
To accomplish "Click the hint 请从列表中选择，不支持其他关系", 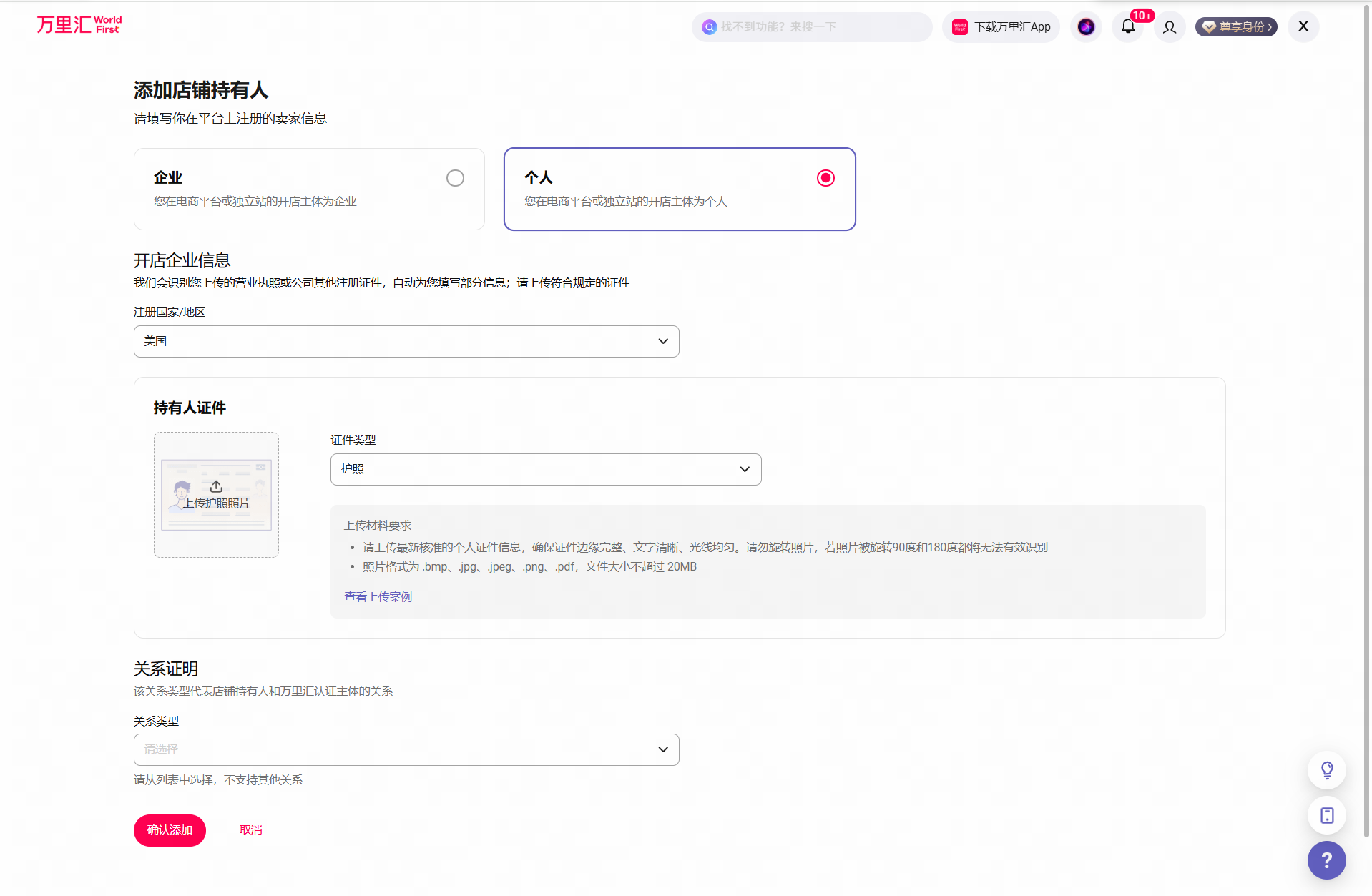I will coord(218,780).
